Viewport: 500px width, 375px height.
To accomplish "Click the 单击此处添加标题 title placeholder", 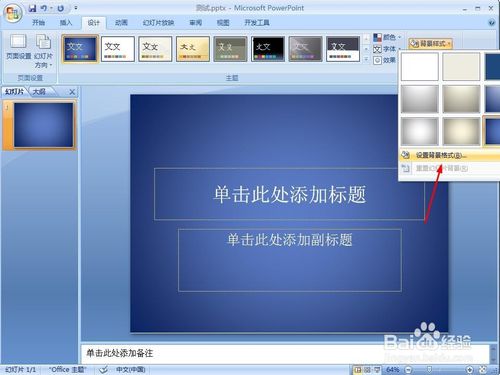I will pyautogui.click(x=289, y=194).
